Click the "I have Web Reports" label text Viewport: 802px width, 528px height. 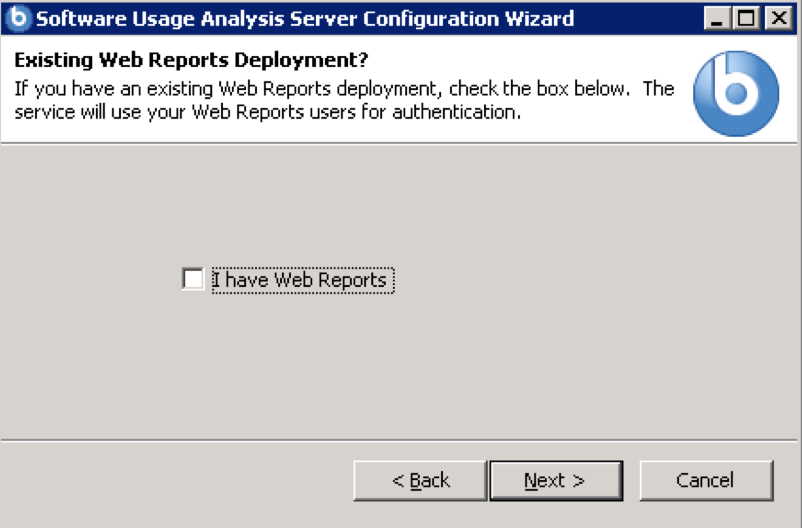[300, 281]
